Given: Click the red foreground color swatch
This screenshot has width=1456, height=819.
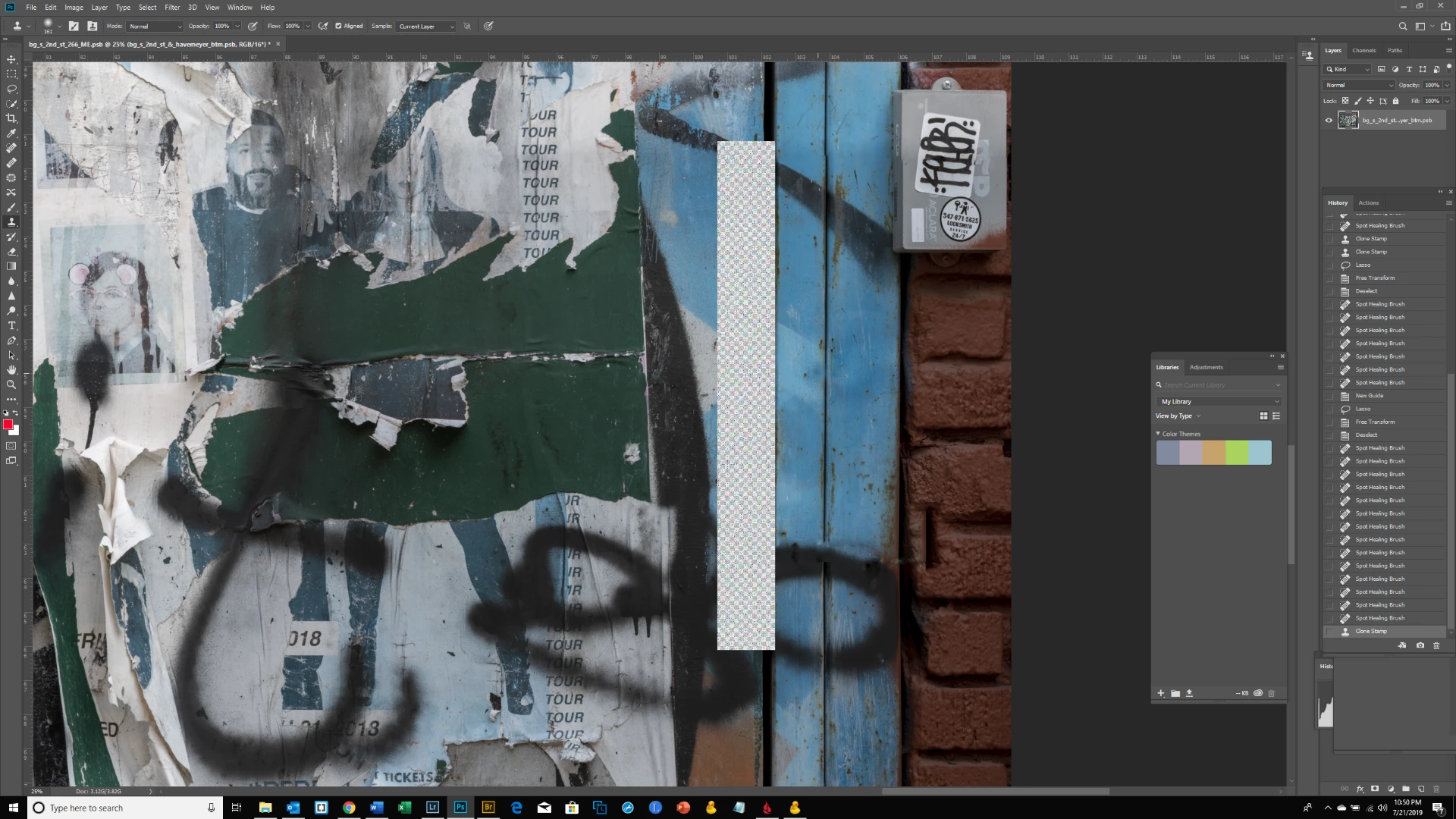Looking at the screenshot, I should [8, 425].
